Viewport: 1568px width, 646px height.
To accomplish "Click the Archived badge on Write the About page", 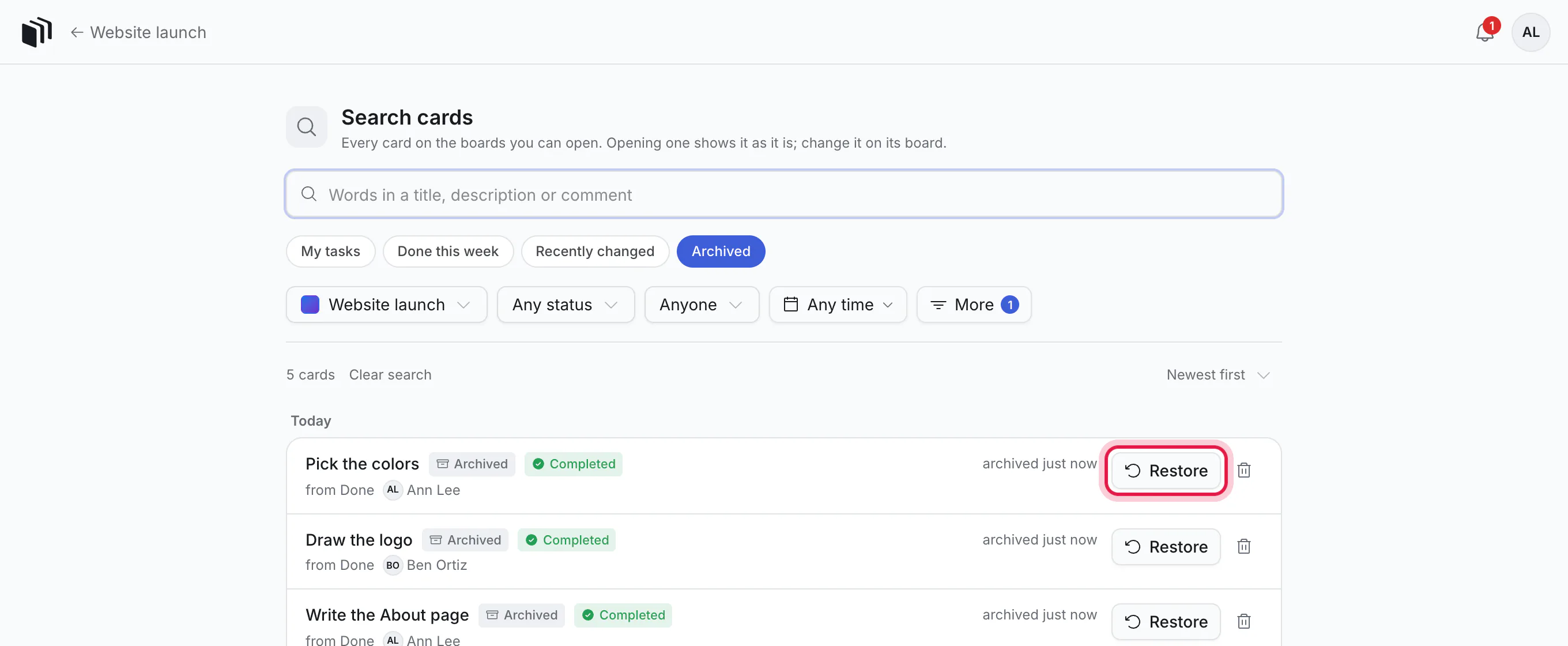I will (x=522, y=615).
